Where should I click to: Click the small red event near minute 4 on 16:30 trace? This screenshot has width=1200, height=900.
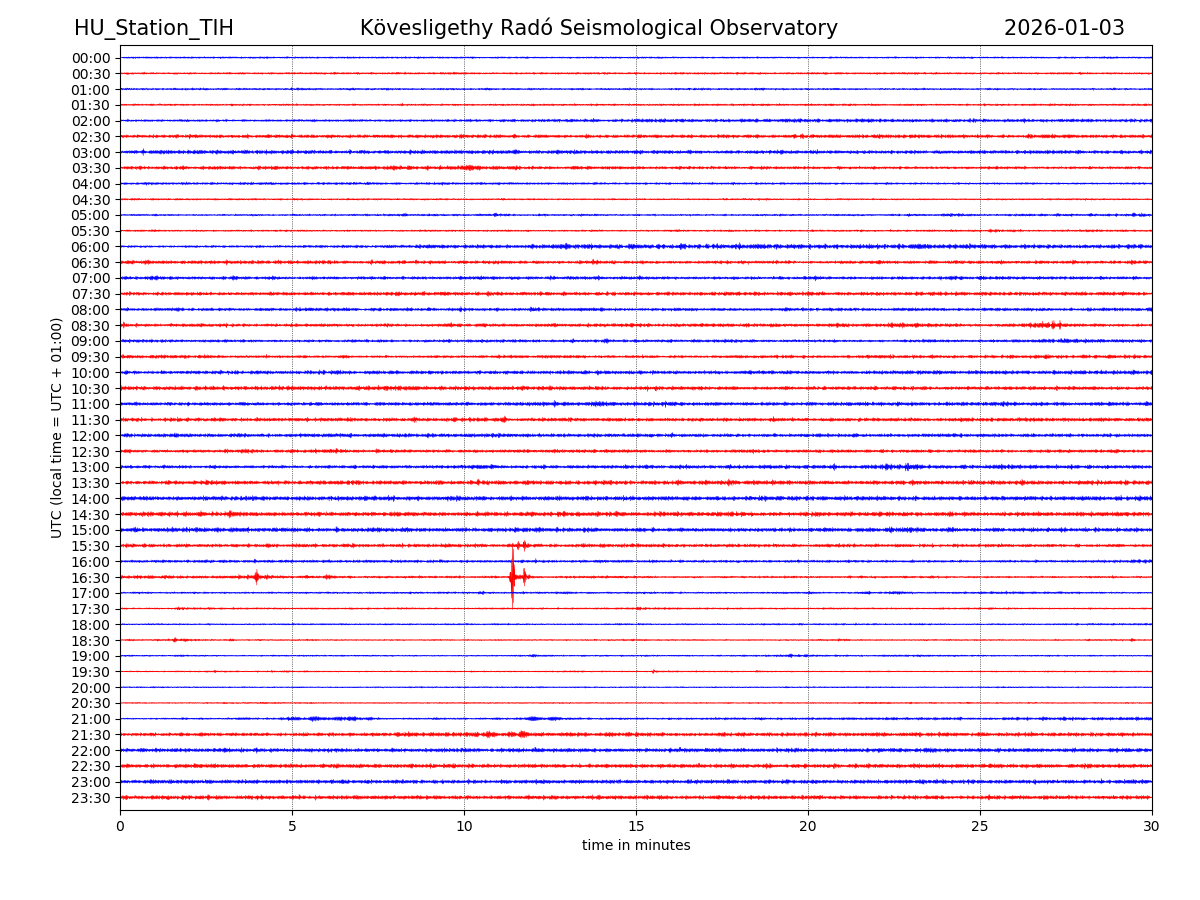(256, 577)
